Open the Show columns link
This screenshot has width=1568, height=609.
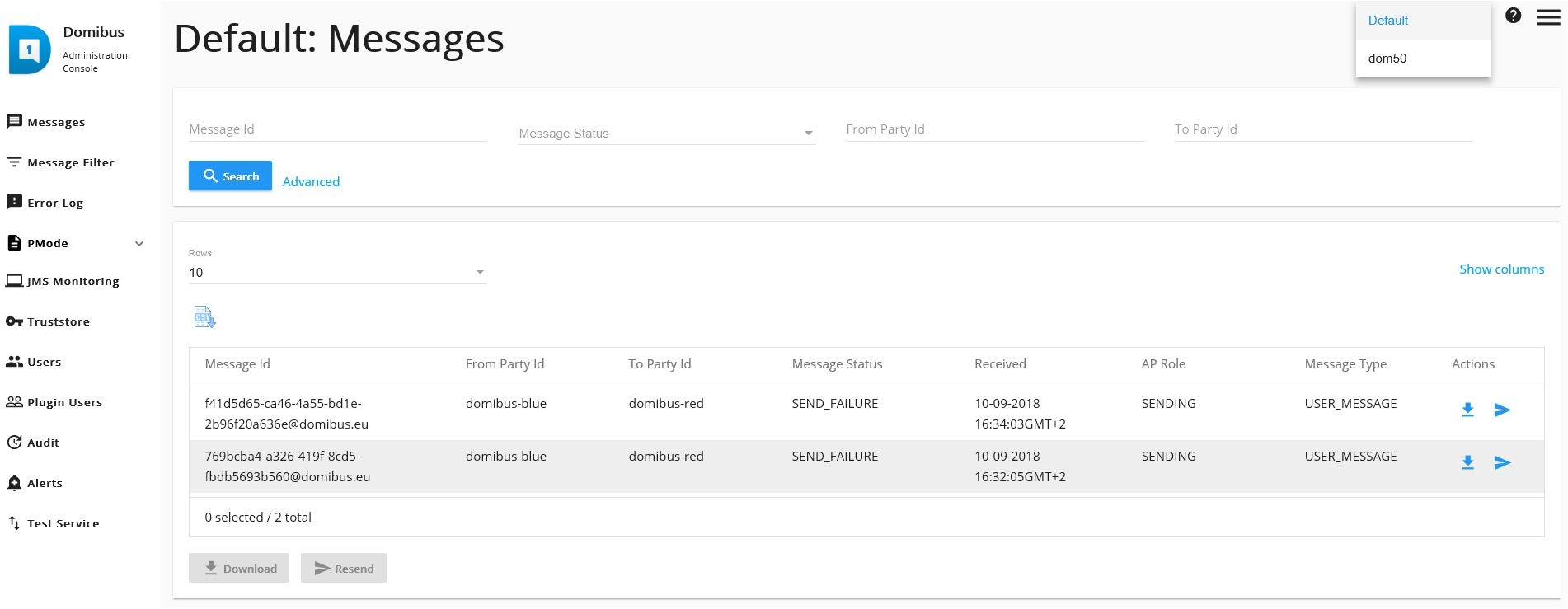pos(1501,269)
